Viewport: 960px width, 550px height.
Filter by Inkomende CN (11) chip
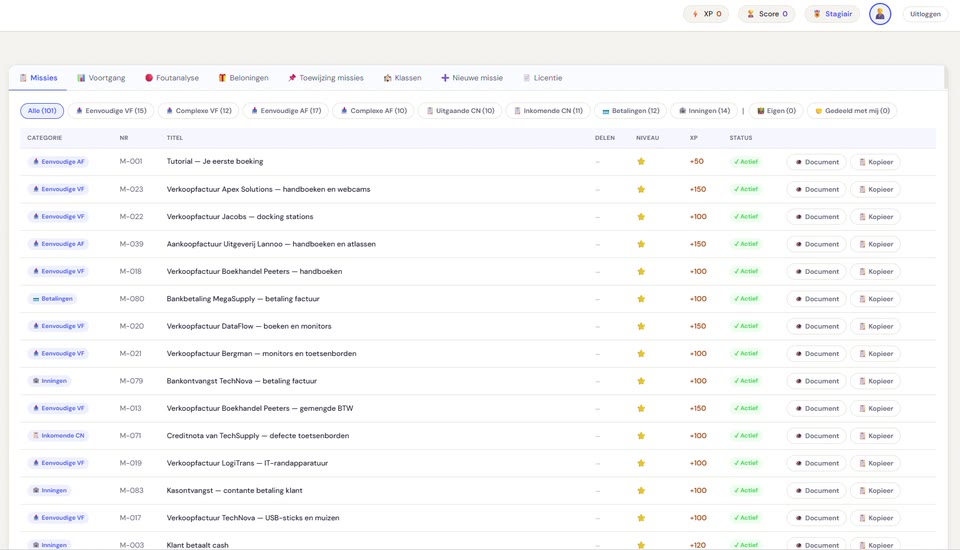tap(548, 111)
